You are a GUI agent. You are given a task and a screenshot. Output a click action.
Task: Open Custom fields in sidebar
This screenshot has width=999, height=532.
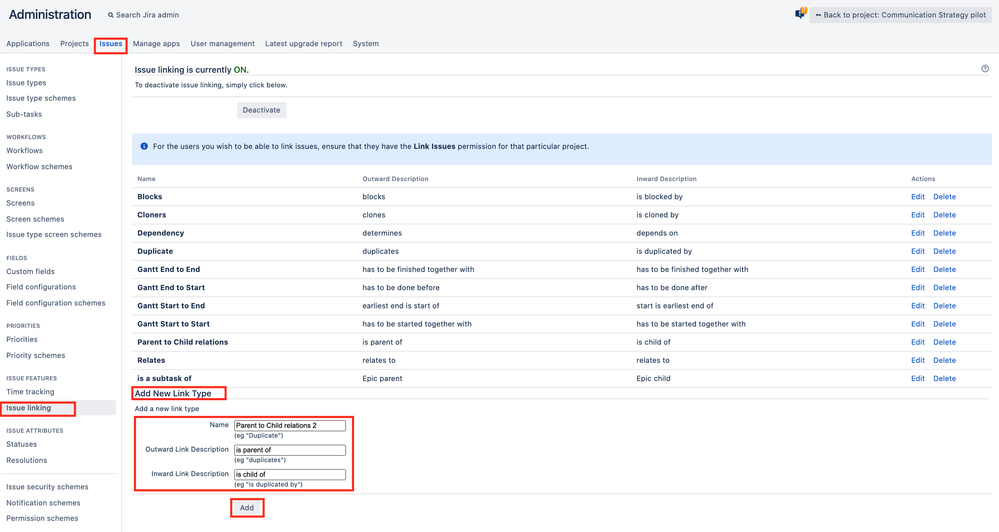pyautogui.click(x=31, y=271)
